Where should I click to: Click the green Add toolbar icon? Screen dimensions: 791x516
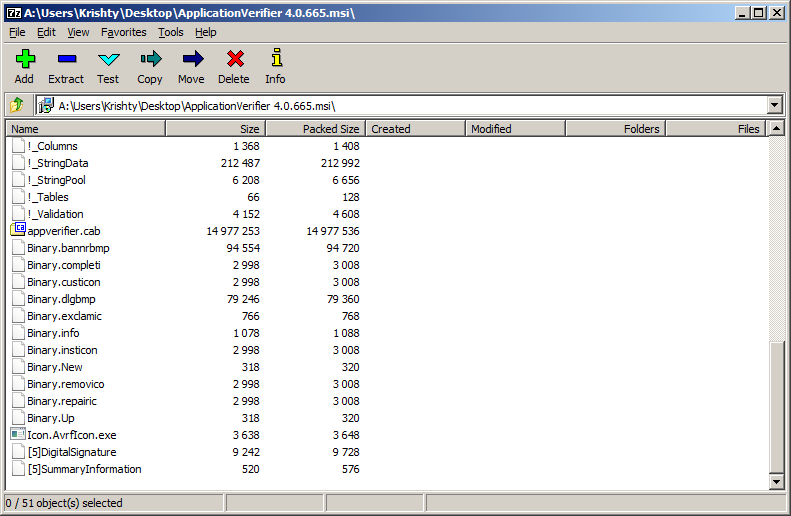pyautogui.click(x=24, y=60)
